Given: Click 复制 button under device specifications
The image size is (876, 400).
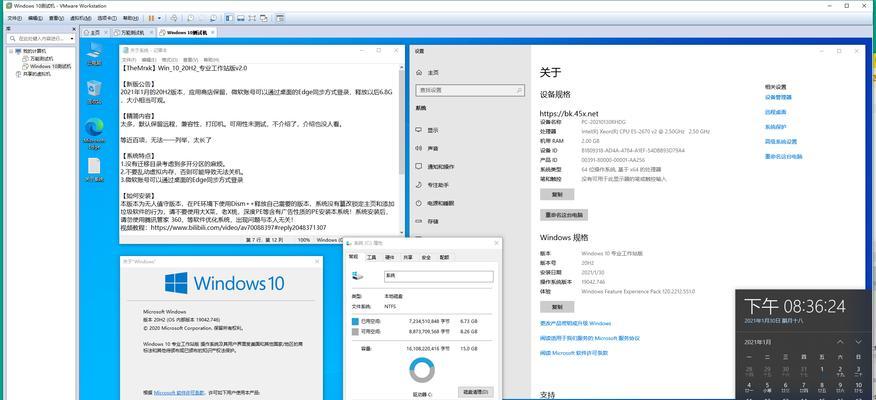Looking at the screenshot, I should [557, 194].
